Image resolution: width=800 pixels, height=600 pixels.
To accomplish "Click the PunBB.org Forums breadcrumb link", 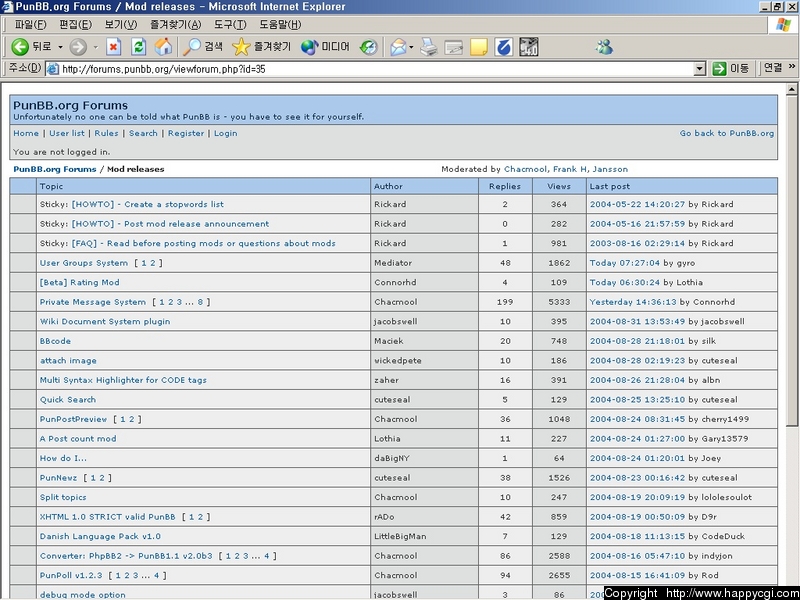I will tap(55, 169).
